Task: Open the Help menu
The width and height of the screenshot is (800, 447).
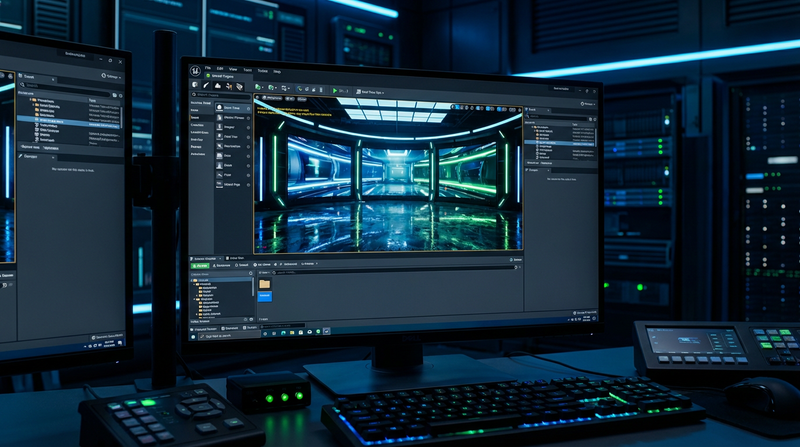Action: pos(277,71)
